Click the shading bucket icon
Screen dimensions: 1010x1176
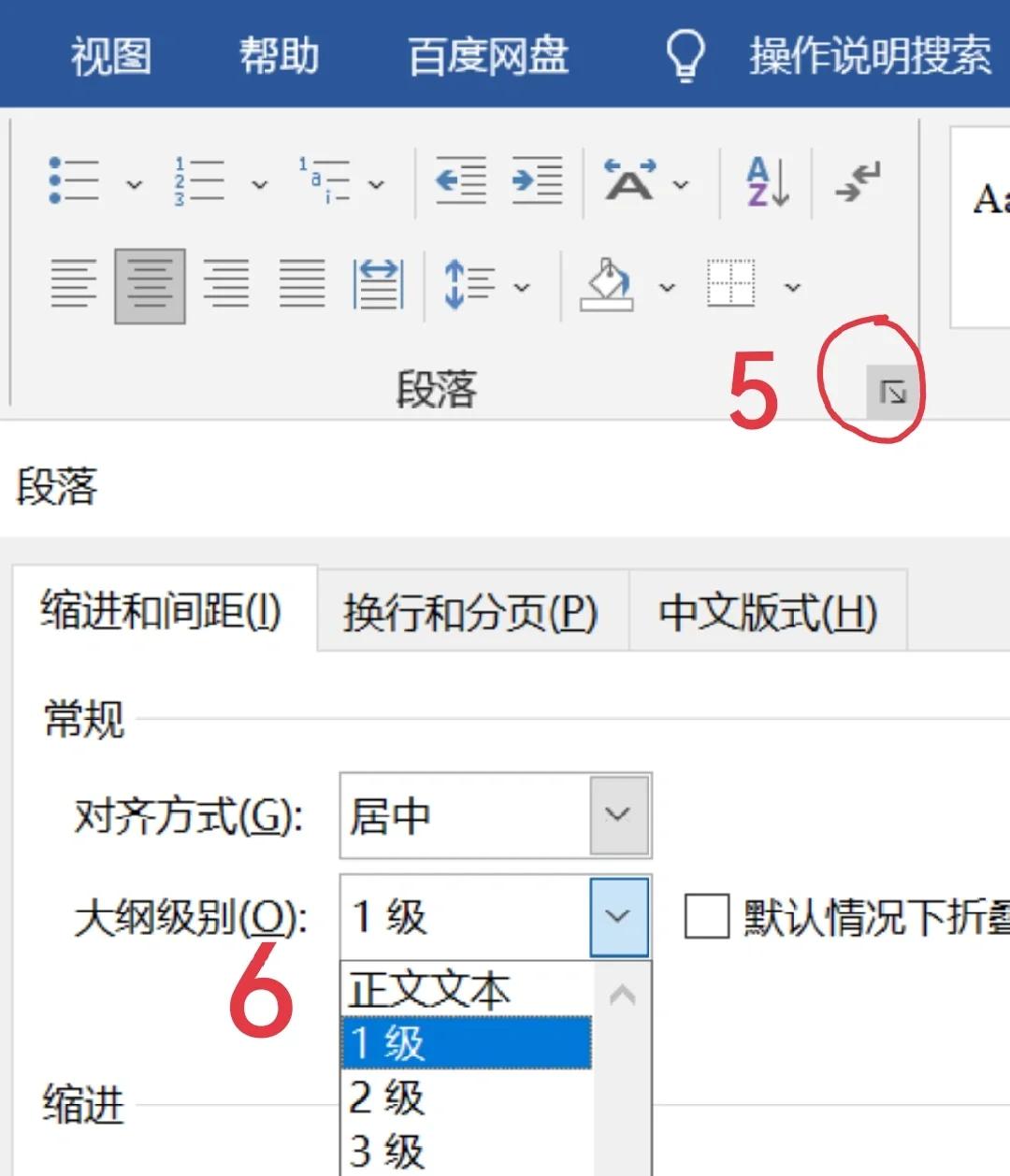[x=610, y=285]
